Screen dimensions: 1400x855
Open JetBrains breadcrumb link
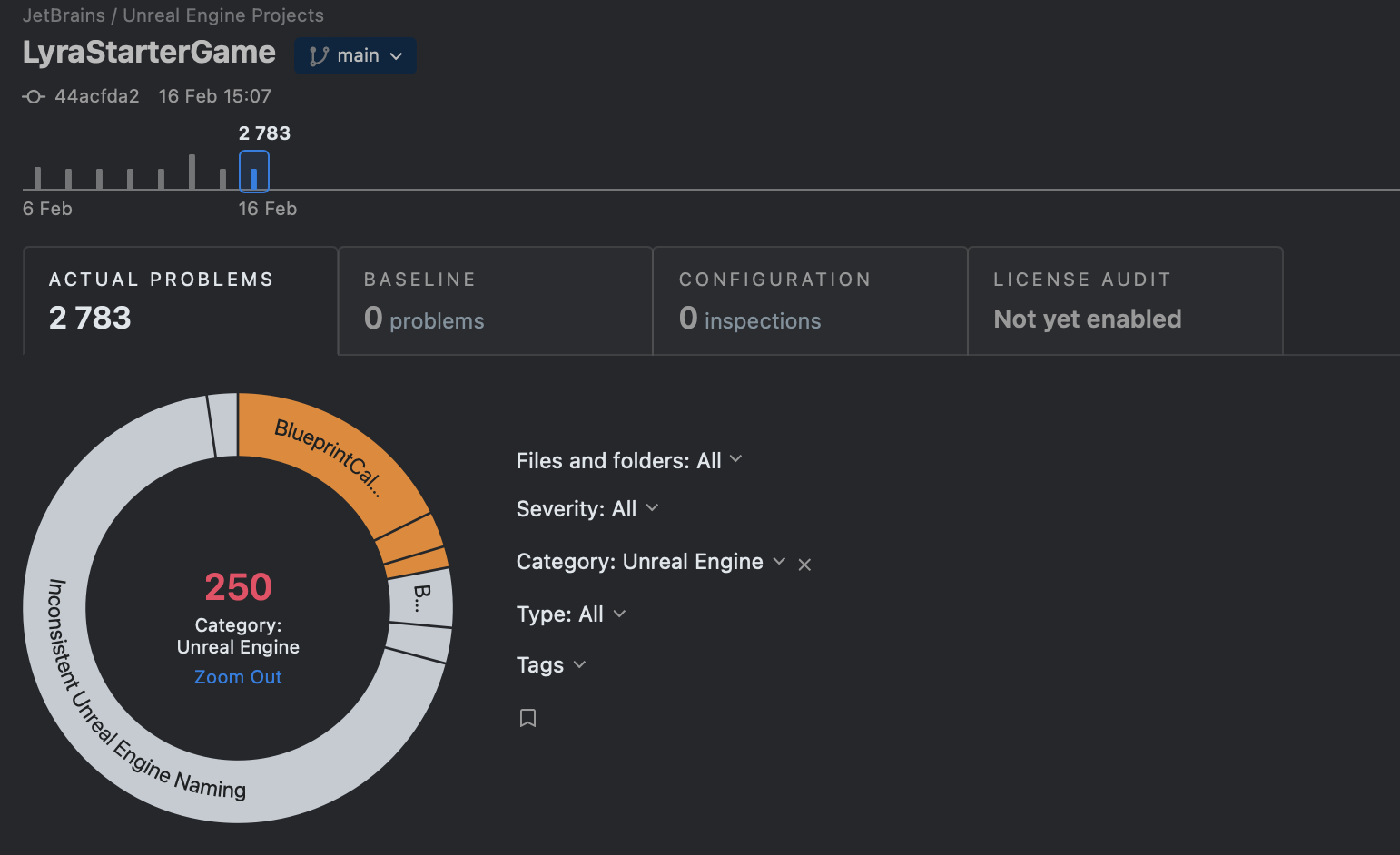[64, 15]
